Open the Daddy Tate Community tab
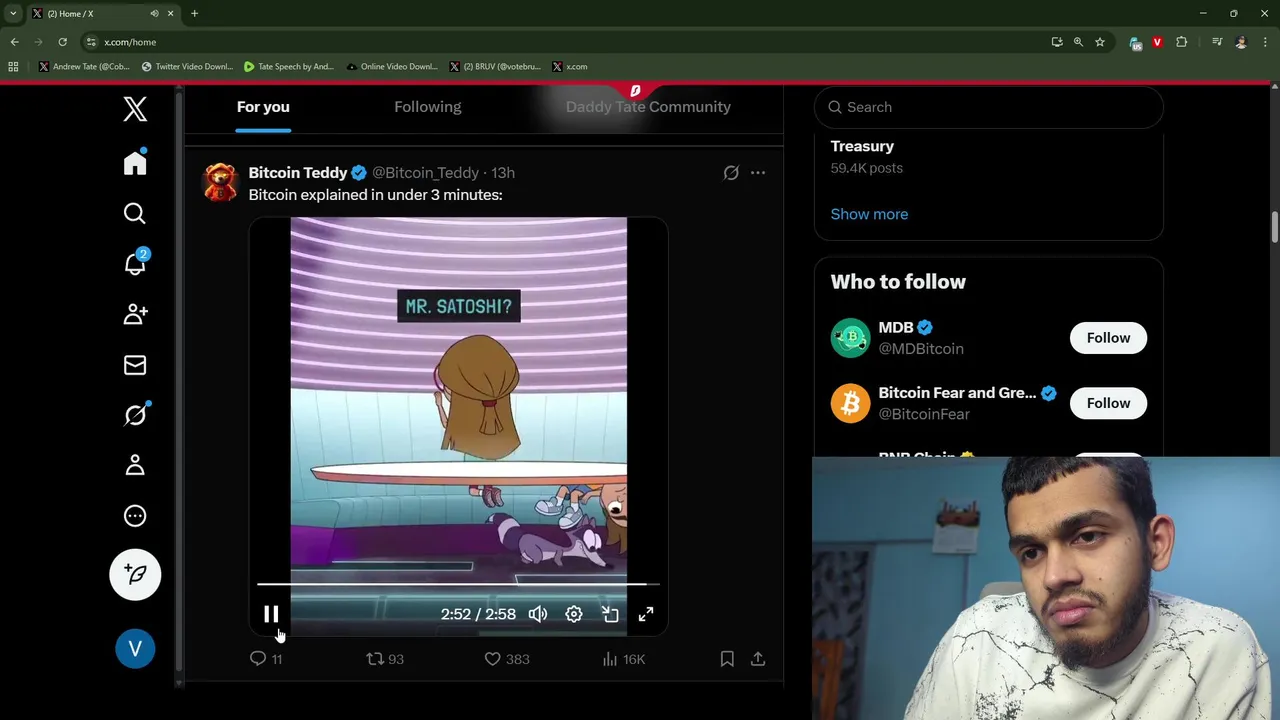The height and width of the screenshot is (720, 1280). coord(648,107)
